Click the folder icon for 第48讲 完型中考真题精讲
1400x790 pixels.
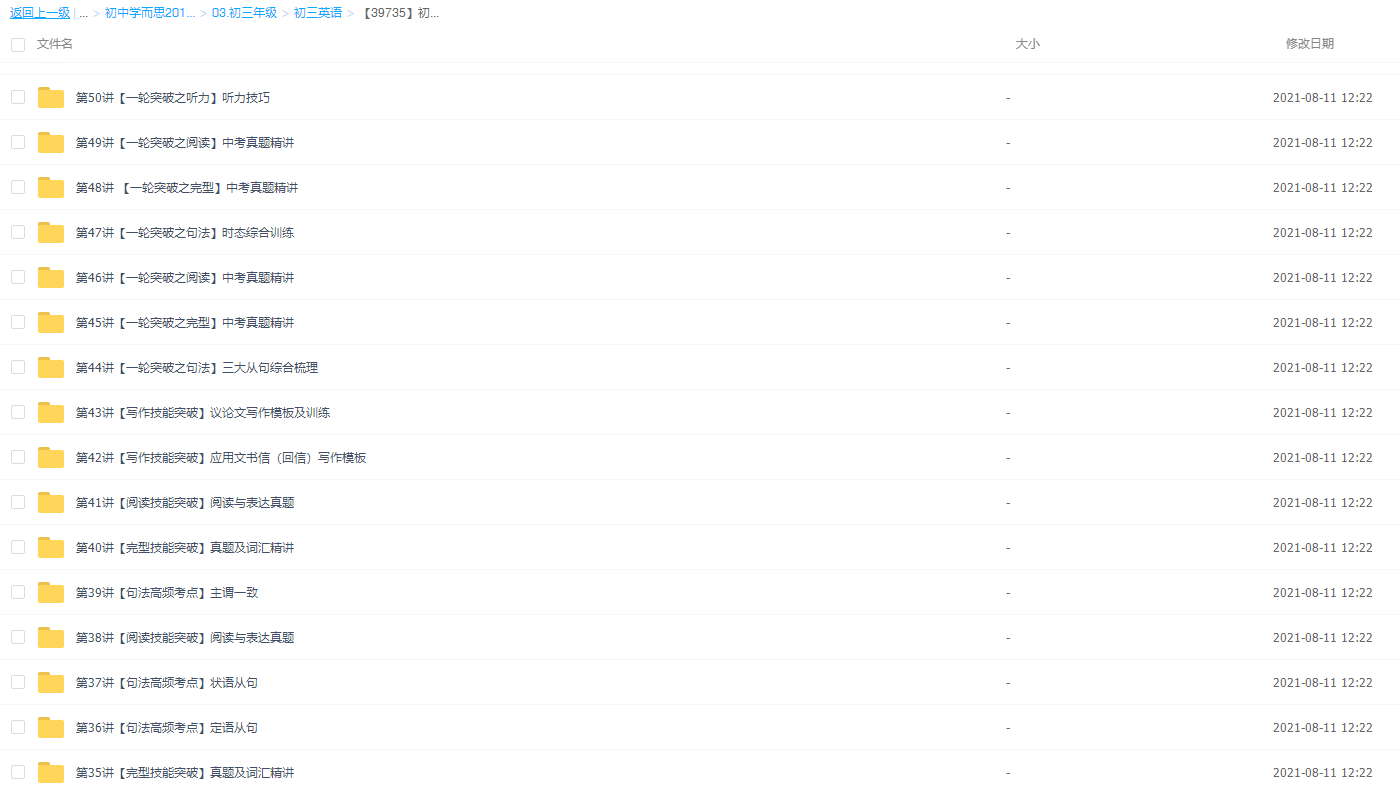tap(50, 188)
